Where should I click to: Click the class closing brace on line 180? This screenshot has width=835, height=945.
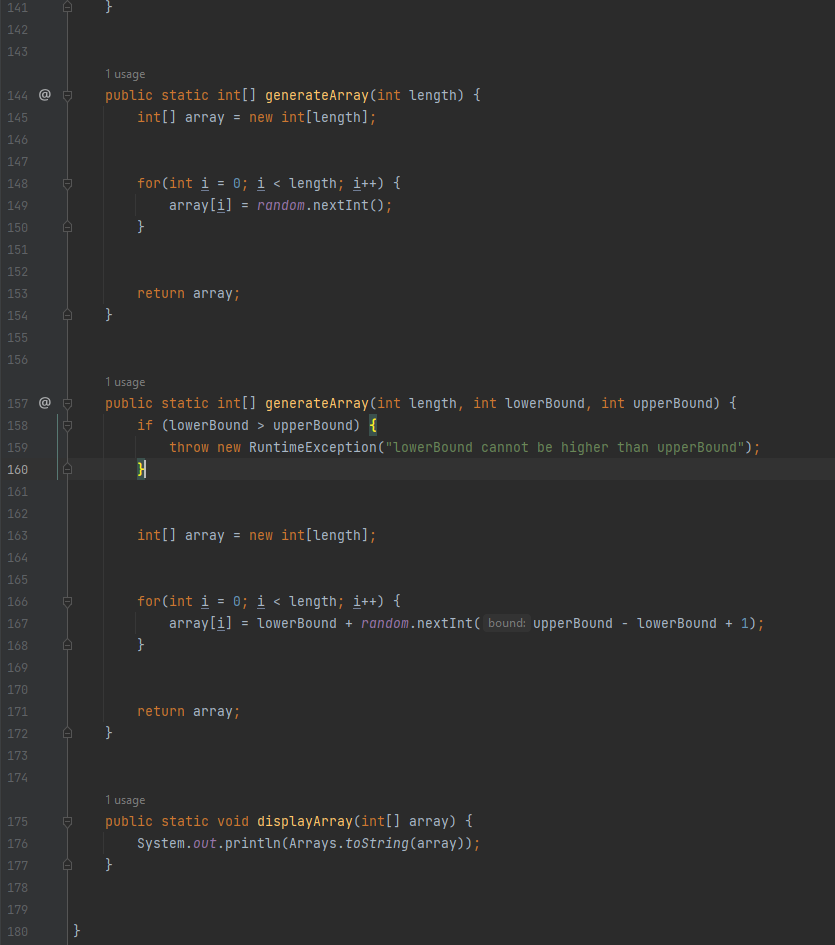tap(77, 931)
